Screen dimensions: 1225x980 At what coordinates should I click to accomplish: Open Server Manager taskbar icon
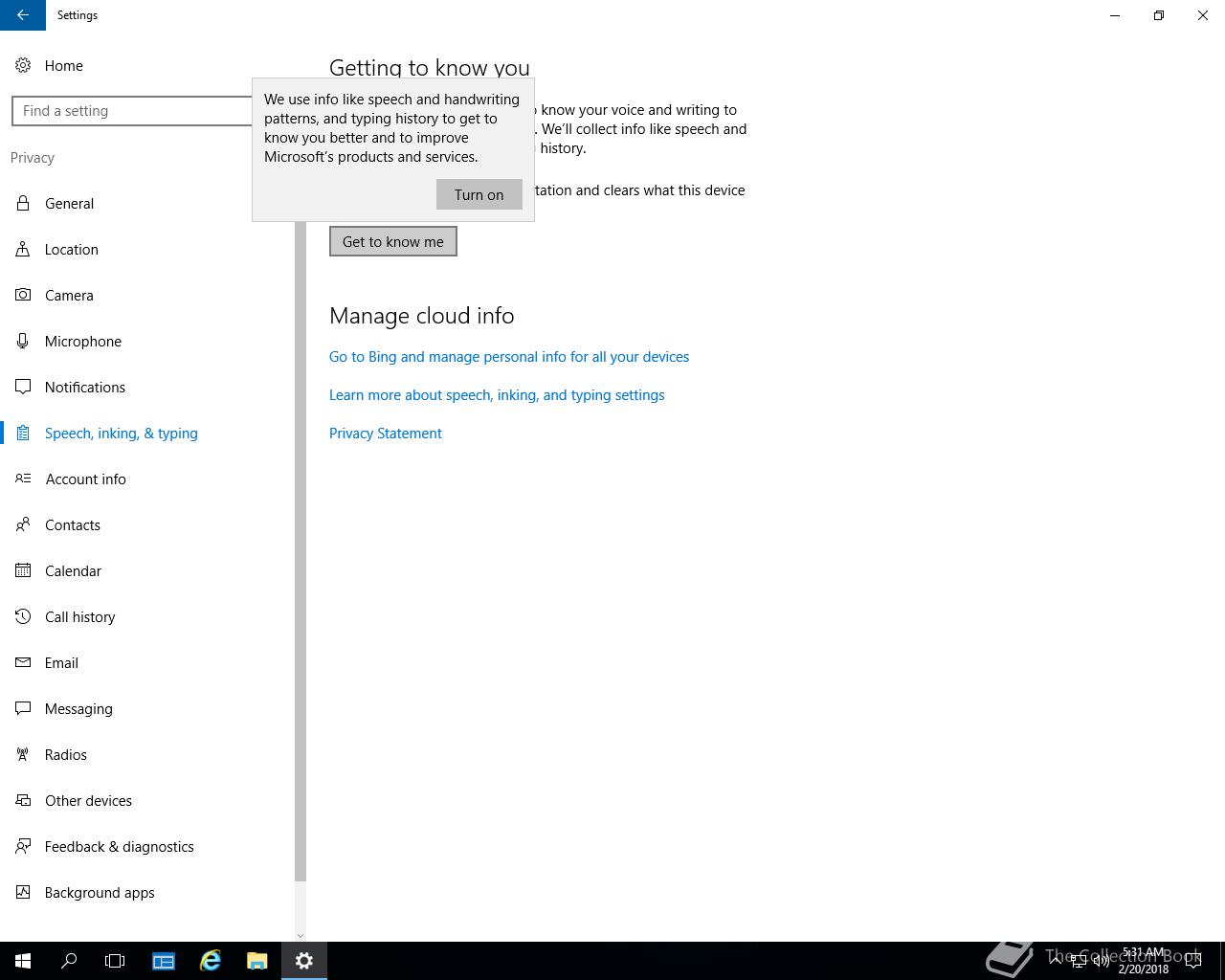pyautogui.click(x=164, y=961)
